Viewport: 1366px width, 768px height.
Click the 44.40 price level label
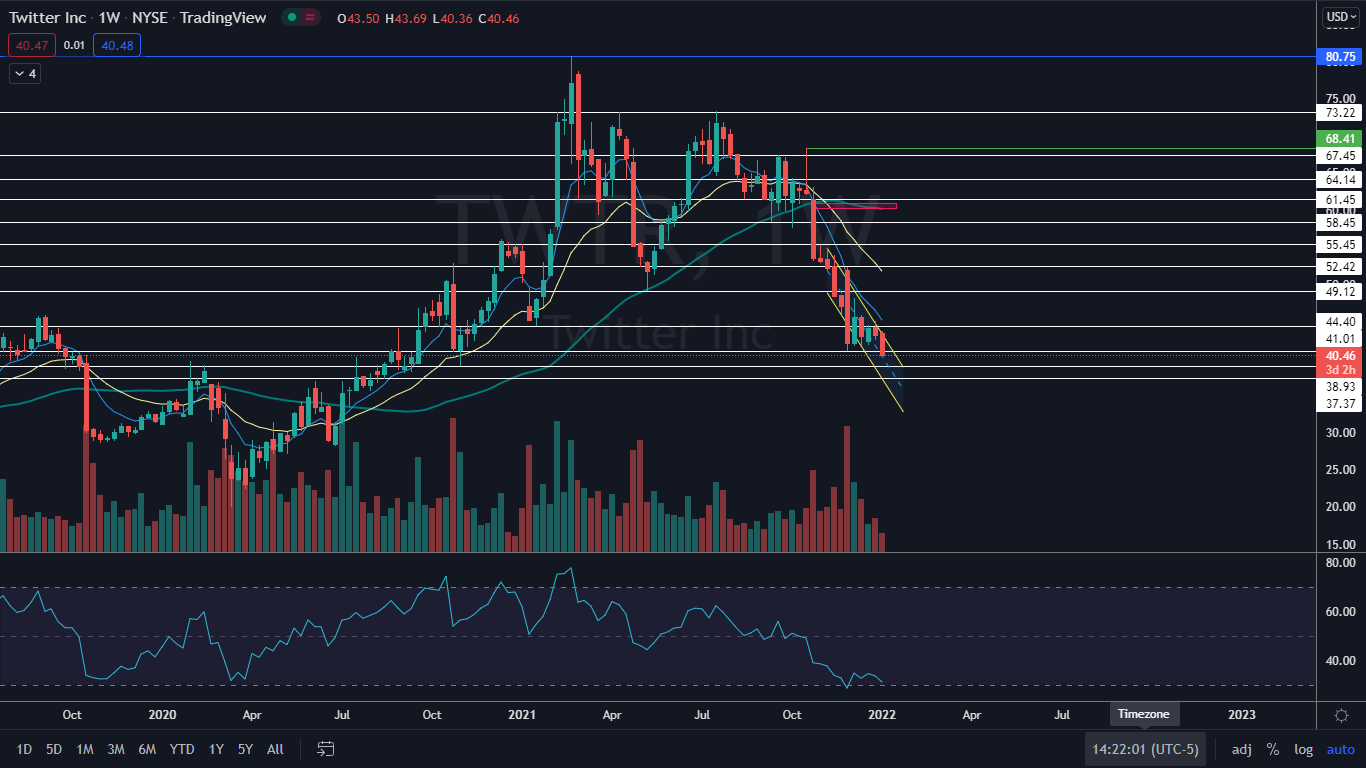coord(1340,322)
